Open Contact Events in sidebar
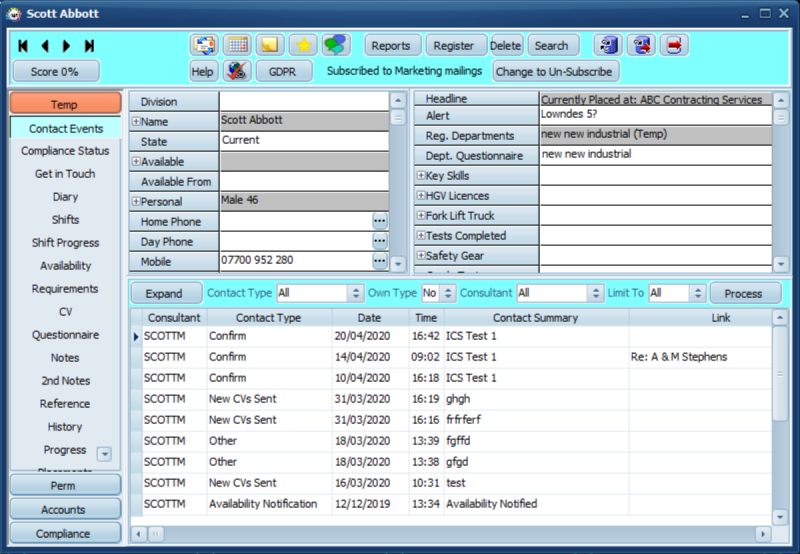The width and height of the screenshot is (800, 554). tap(65, 129)
